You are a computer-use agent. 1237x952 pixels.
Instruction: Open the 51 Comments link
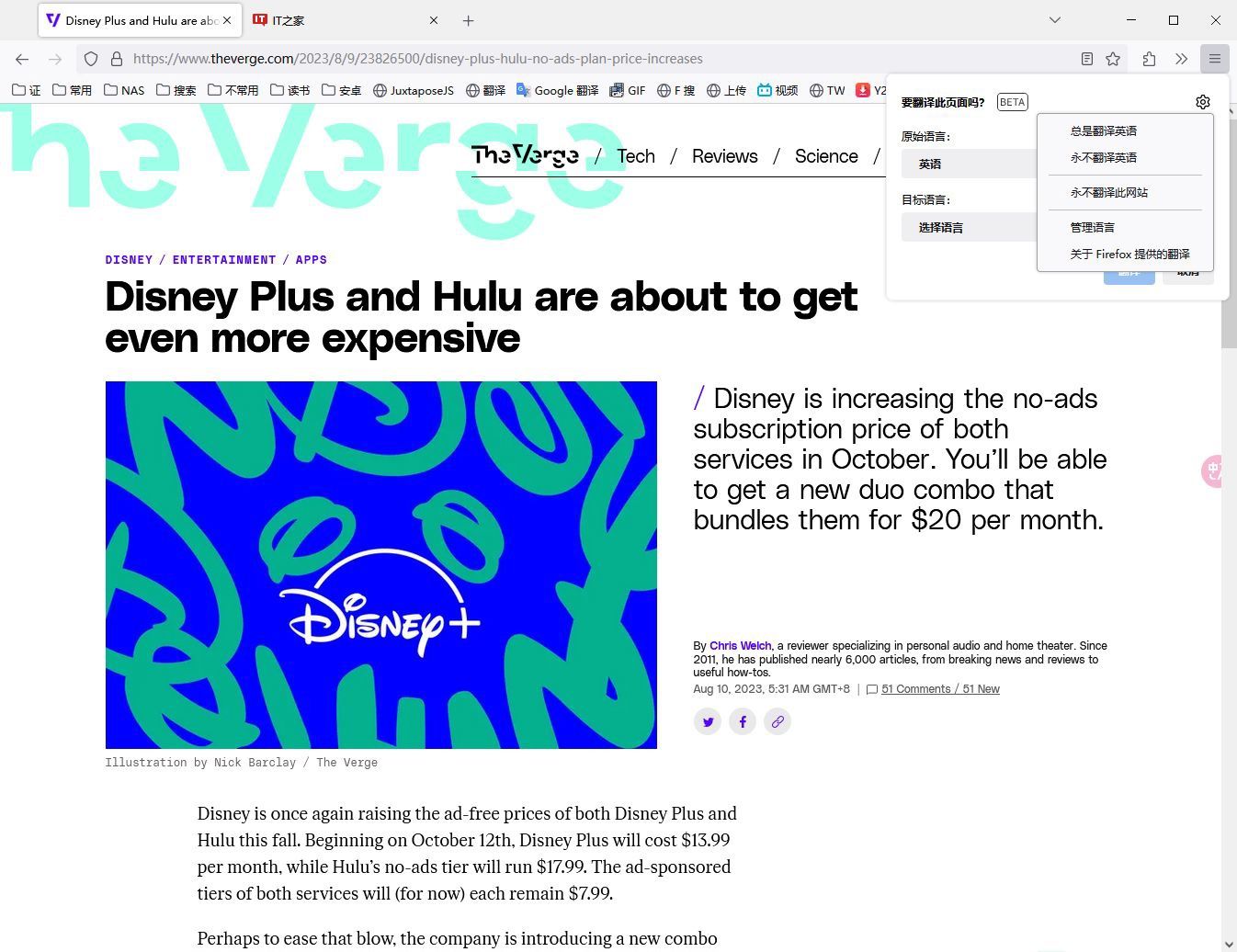pyautogui.click(x=915, y=689)
